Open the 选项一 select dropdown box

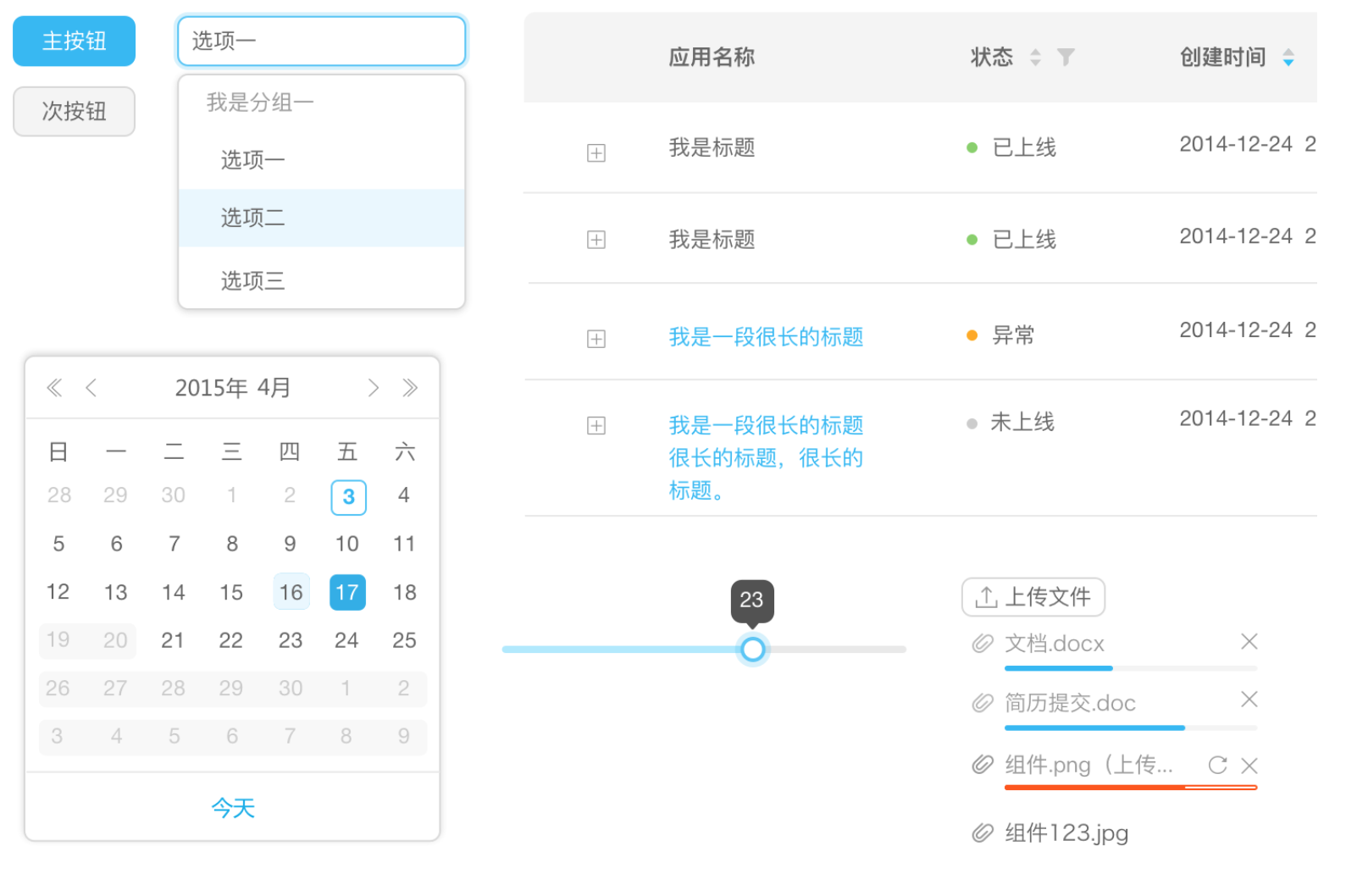(321, 41)
